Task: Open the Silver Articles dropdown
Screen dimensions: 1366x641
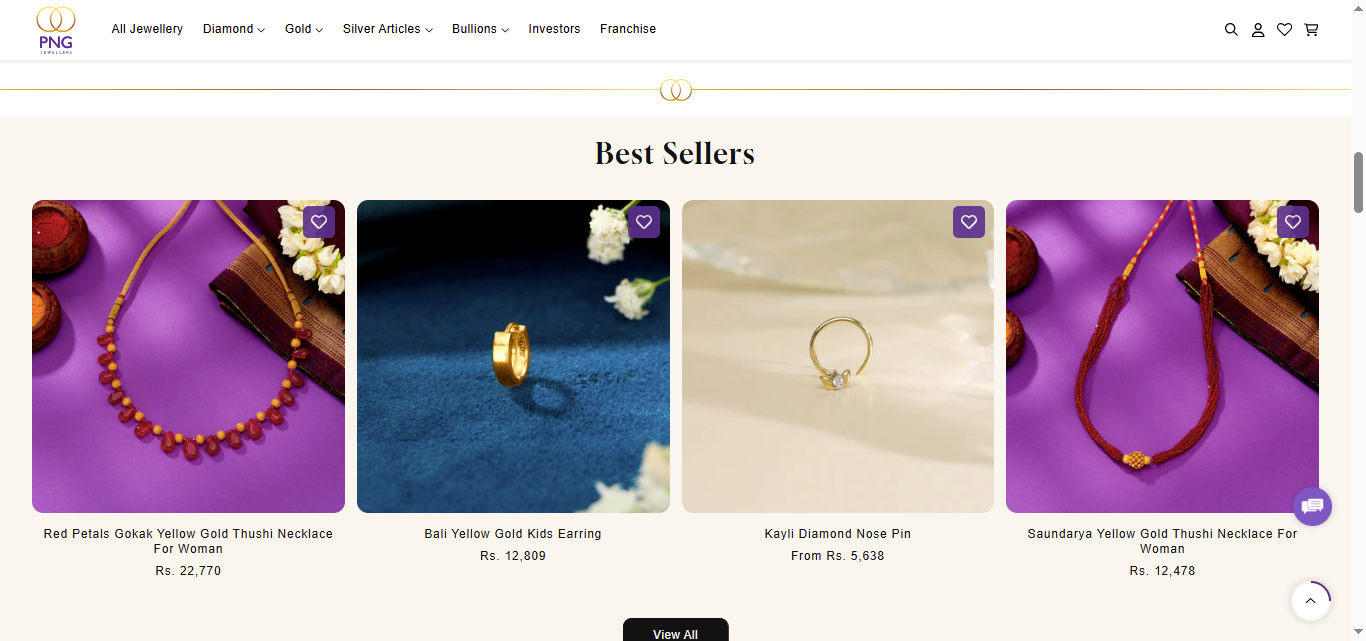Action: [388, 29]
